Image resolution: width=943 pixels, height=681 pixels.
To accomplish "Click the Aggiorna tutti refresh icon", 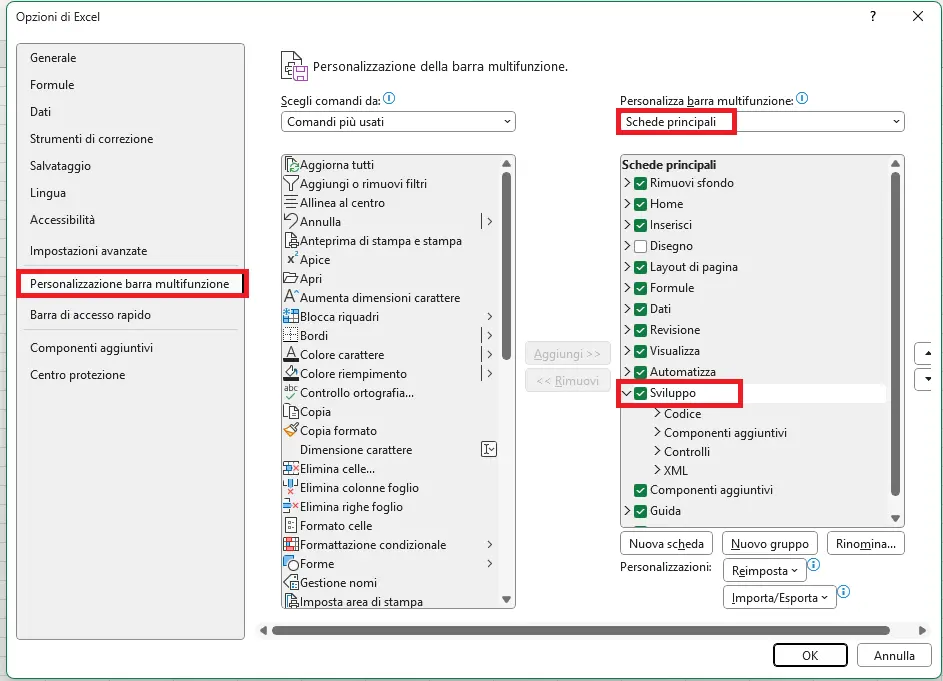I will (291, 164).
